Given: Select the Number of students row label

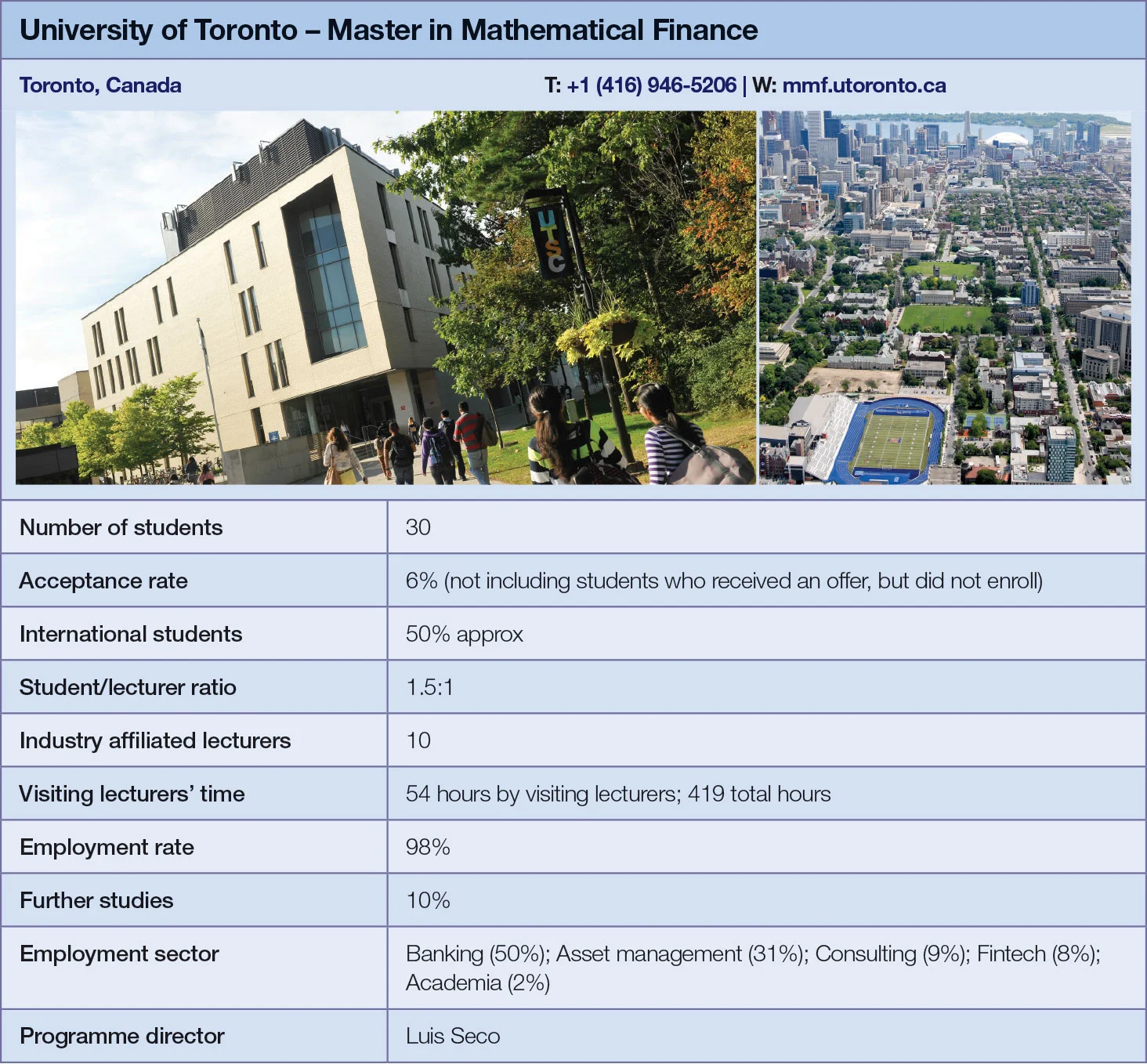Looking at the screenshot, I should point(121,527).
